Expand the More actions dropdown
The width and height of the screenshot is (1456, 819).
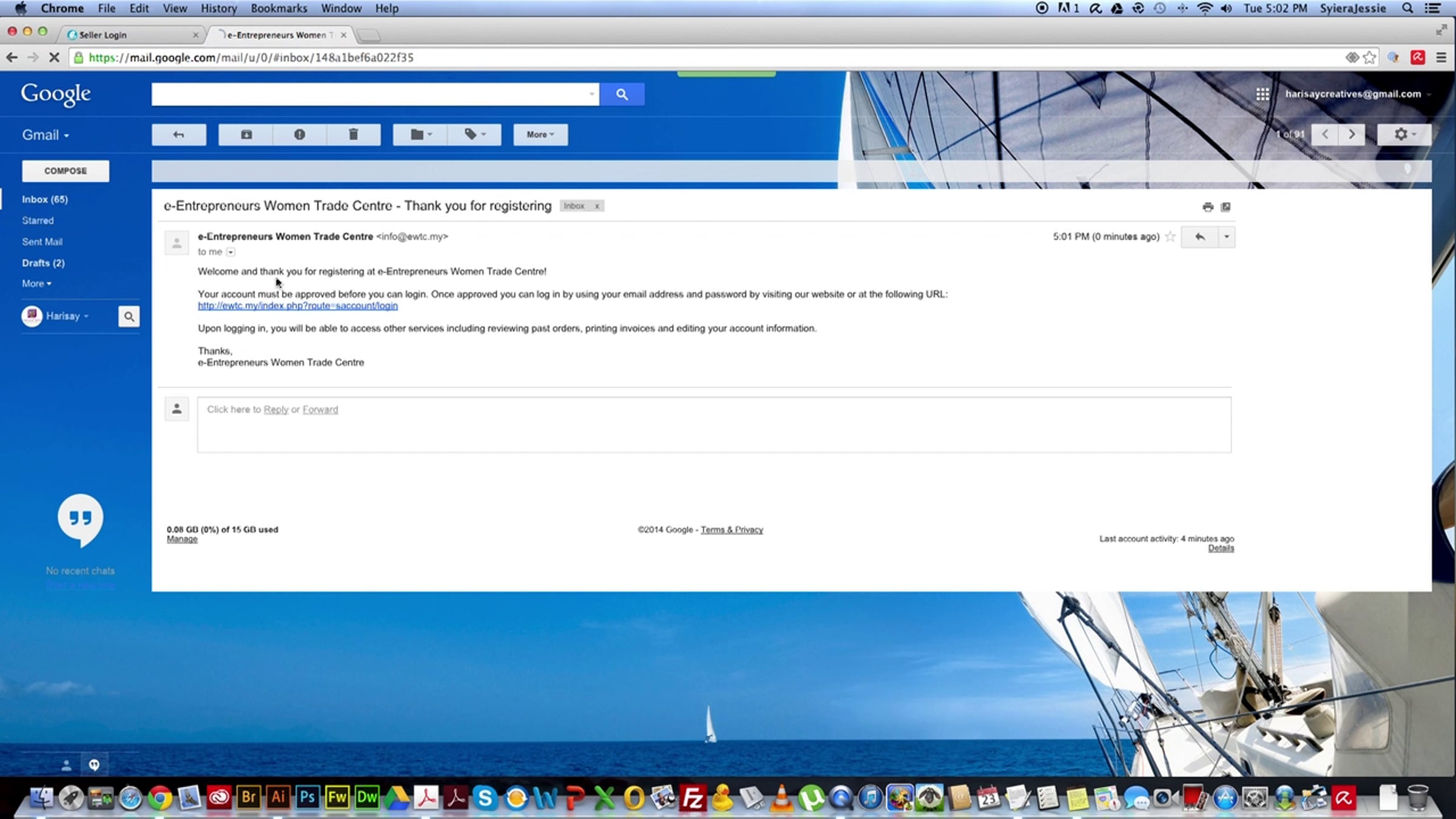540,135
